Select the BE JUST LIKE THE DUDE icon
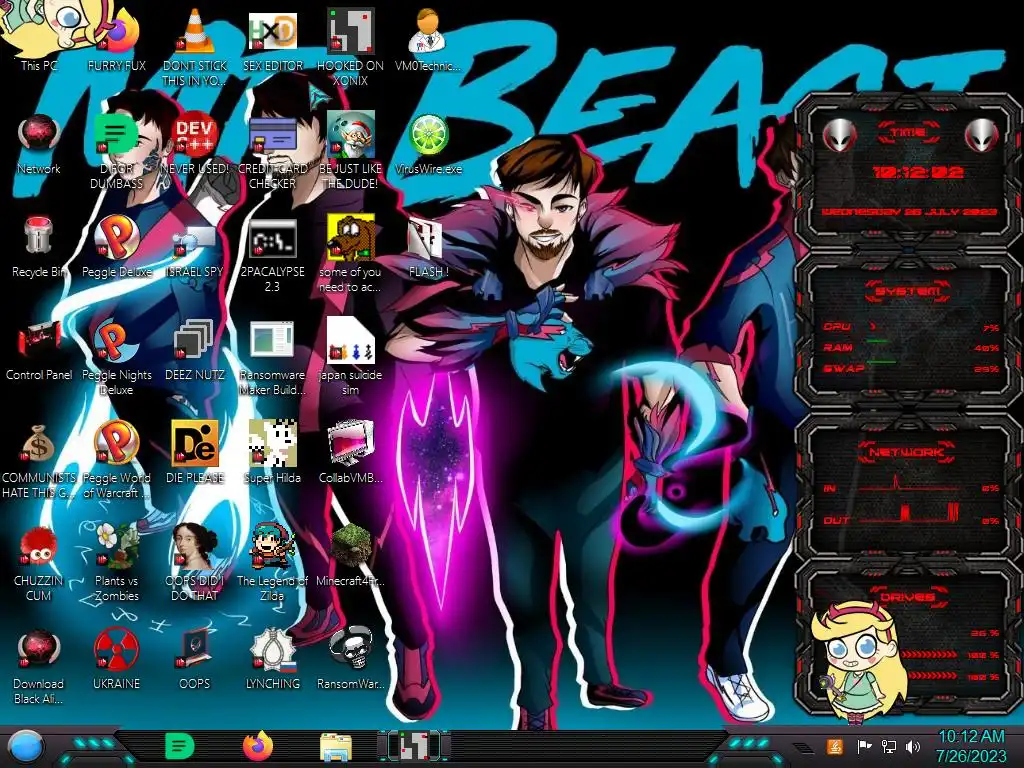This screenshot has width=1024, height=768. click(x=351, y=151)
